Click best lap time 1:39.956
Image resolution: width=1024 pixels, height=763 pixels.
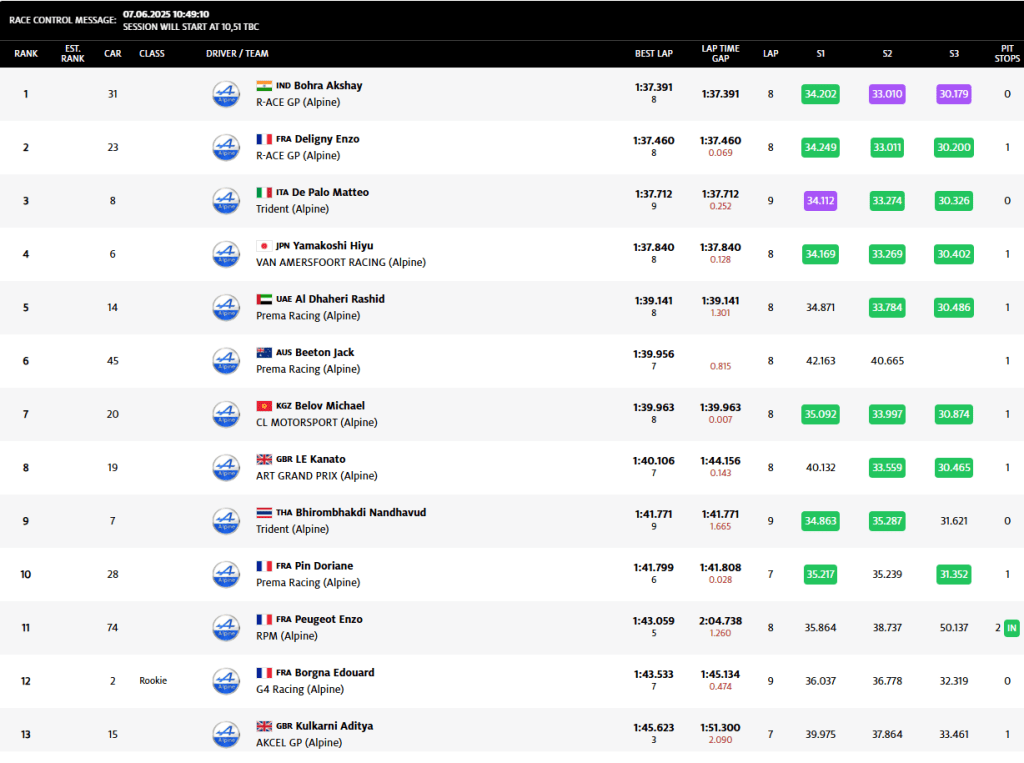[x=654, y=354]
